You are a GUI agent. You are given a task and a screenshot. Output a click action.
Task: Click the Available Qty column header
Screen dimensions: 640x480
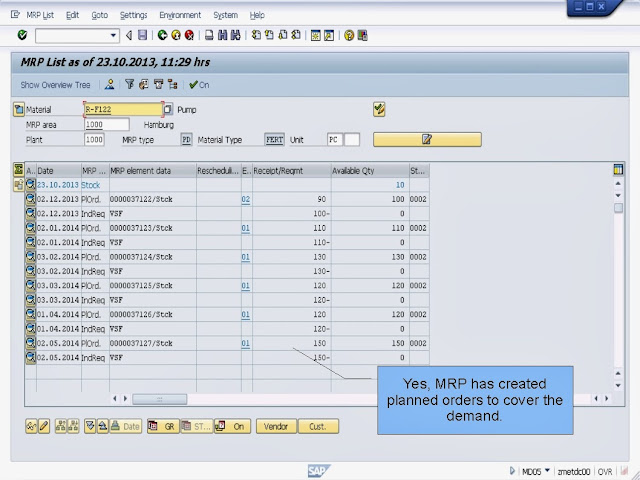pyautogui.click(x=370, y=171)
